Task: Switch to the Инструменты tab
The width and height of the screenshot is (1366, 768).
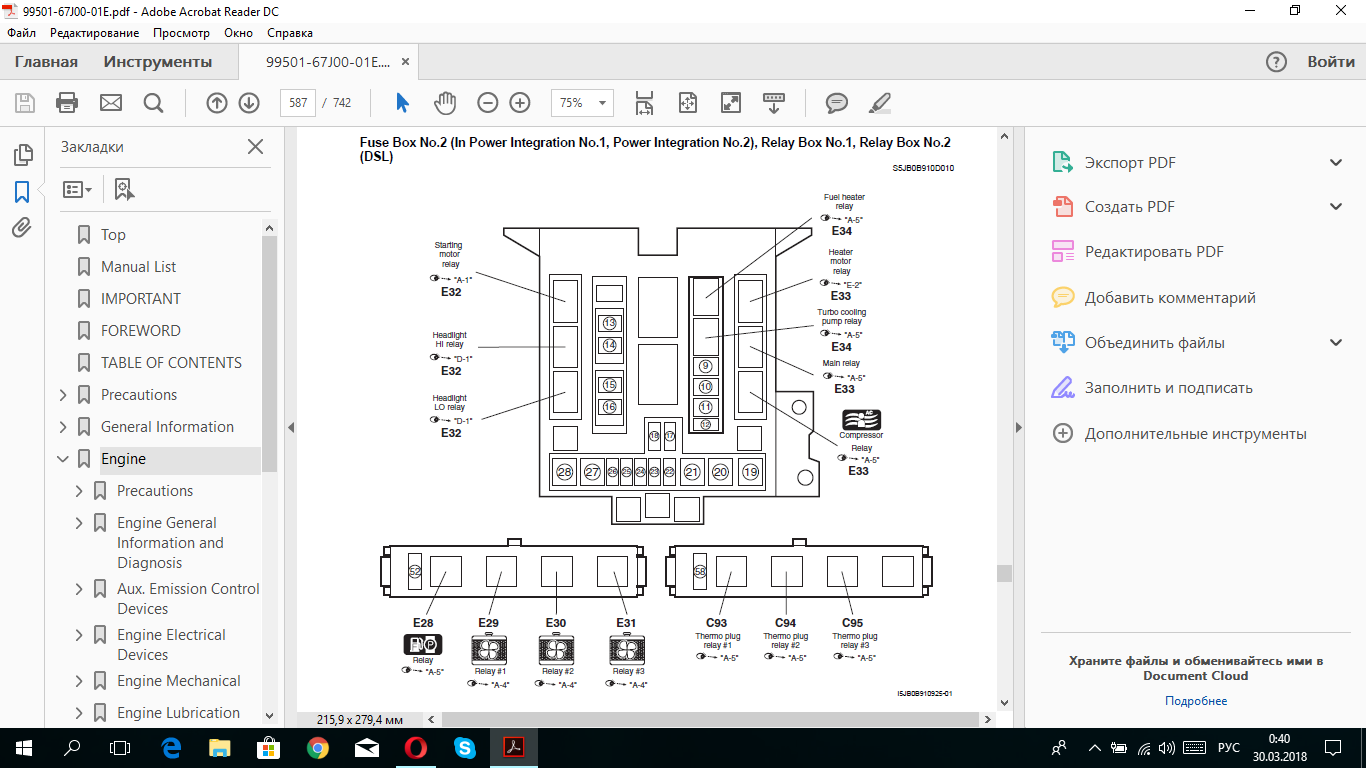Action: 158,62
